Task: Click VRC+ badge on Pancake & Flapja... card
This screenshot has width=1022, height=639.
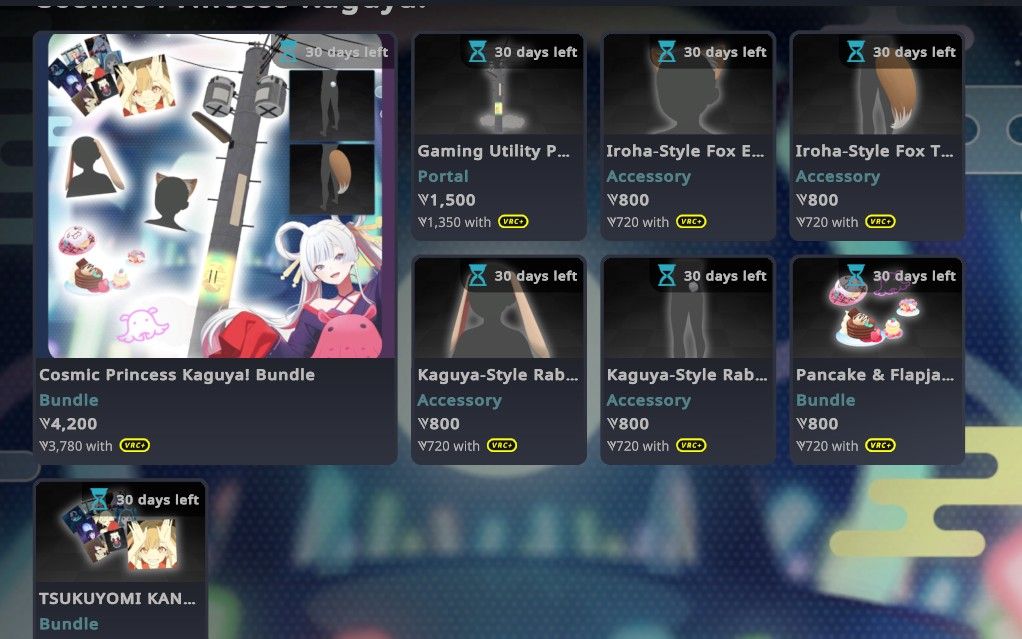Action: pos(880,445)
